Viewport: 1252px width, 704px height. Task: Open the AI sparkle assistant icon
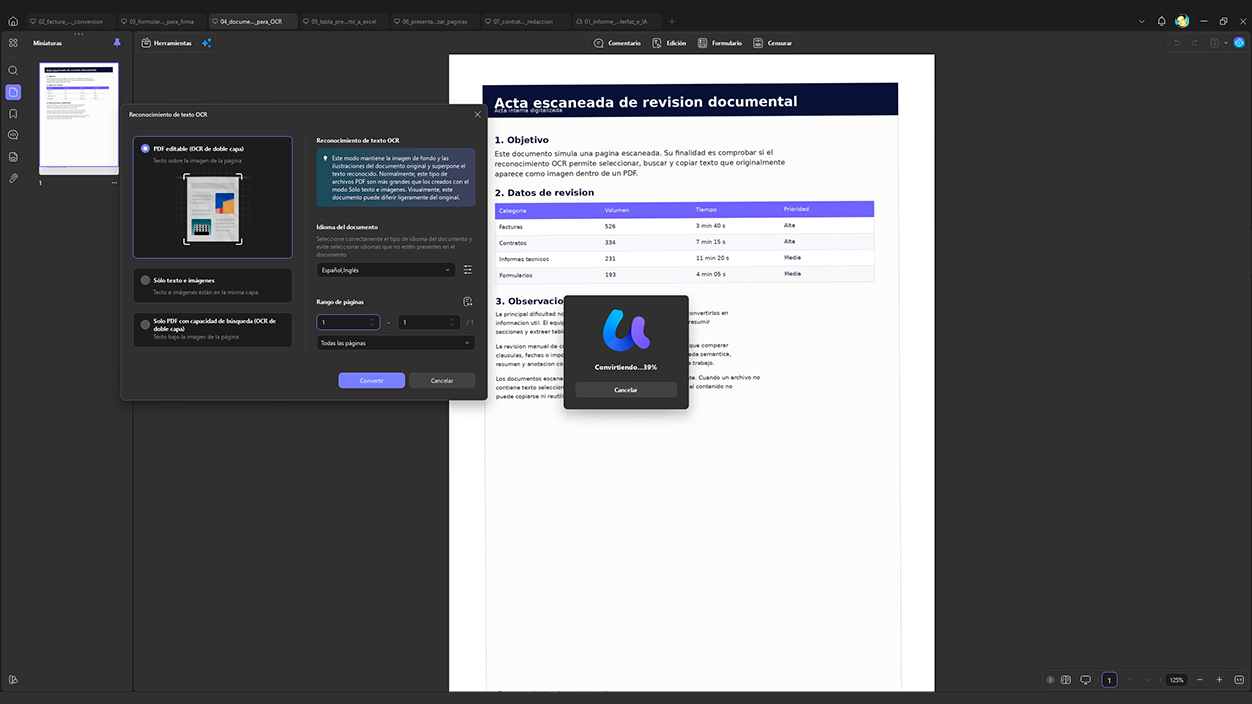(207, 43)
